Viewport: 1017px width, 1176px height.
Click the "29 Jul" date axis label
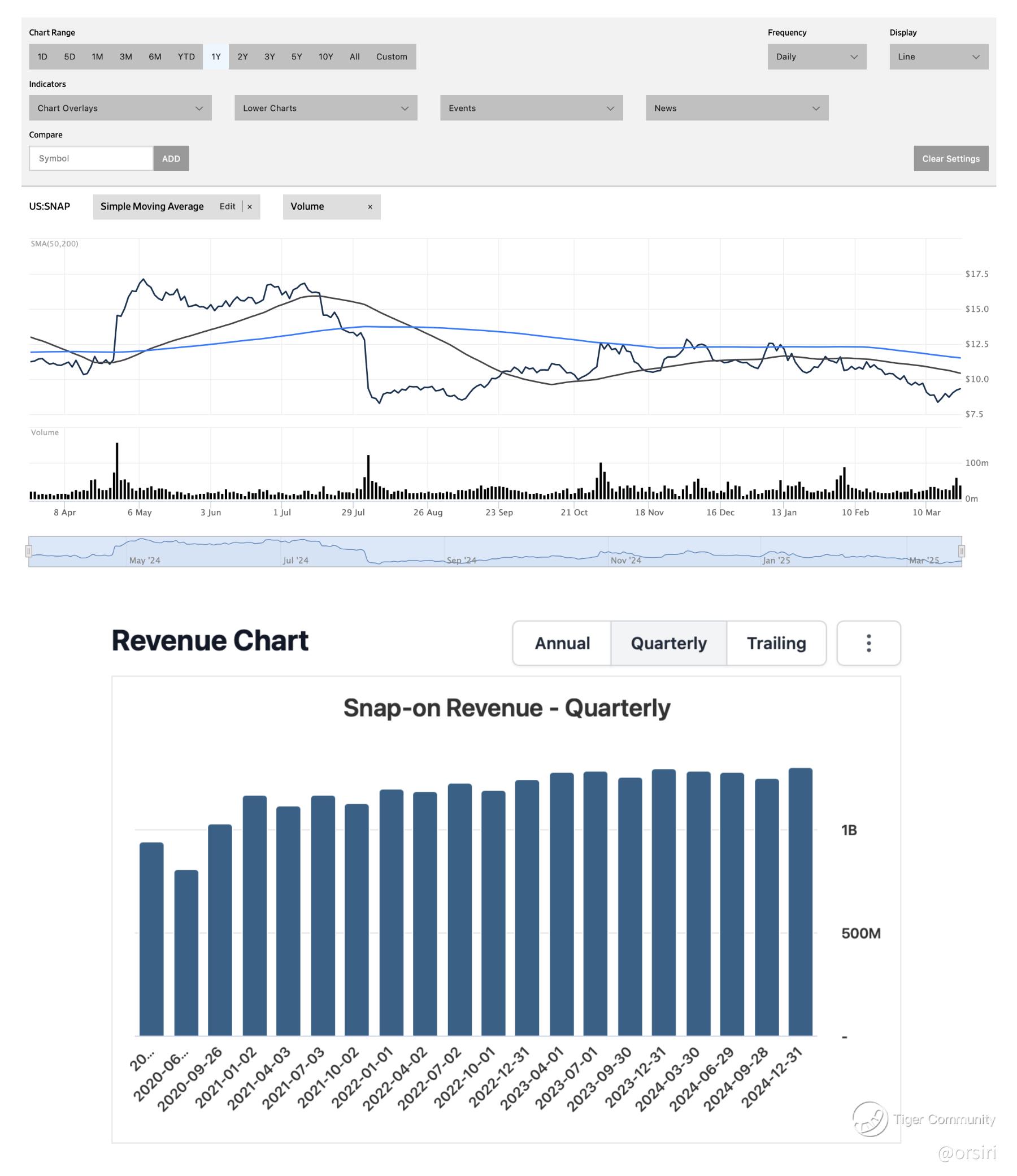coord(353,513)
